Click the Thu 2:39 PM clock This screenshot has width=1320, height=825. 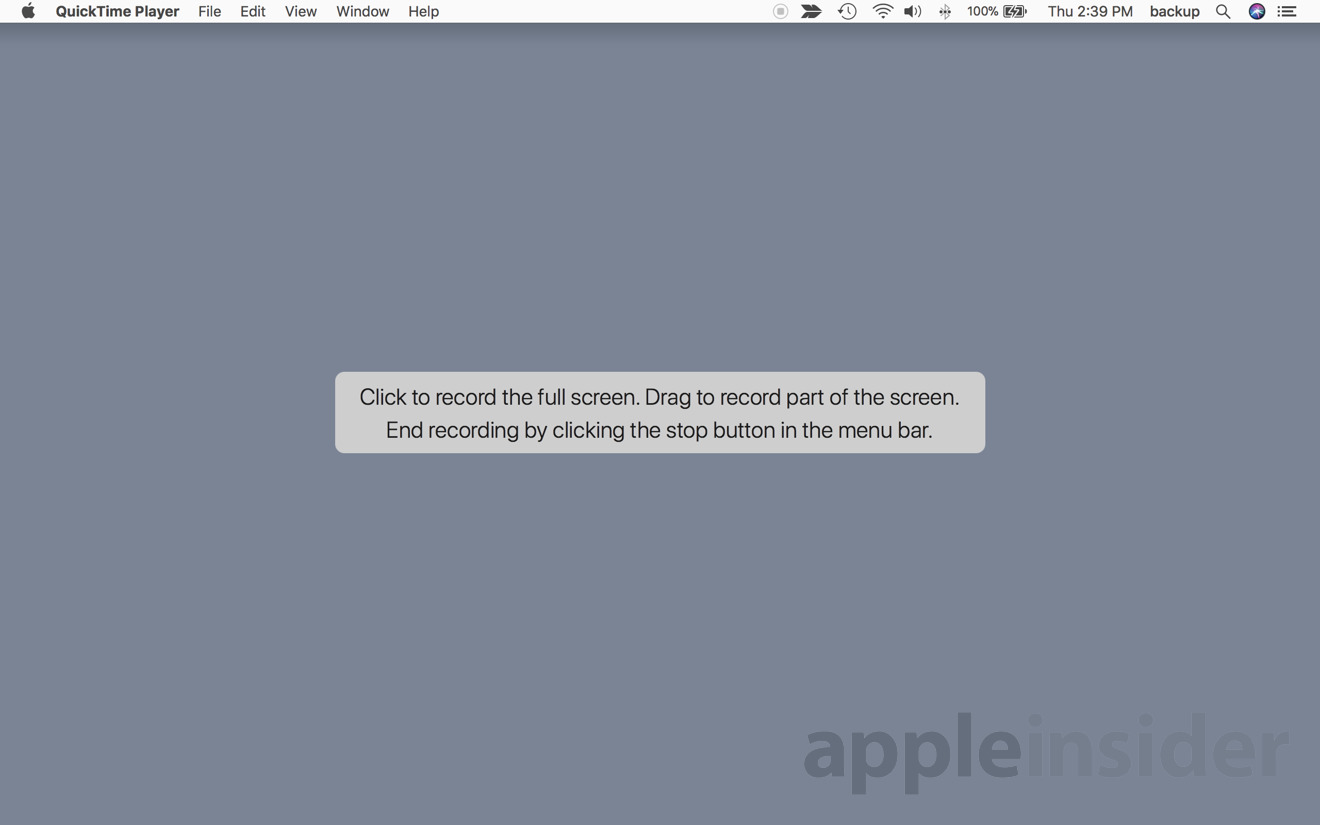click(x=1090, y=11)
